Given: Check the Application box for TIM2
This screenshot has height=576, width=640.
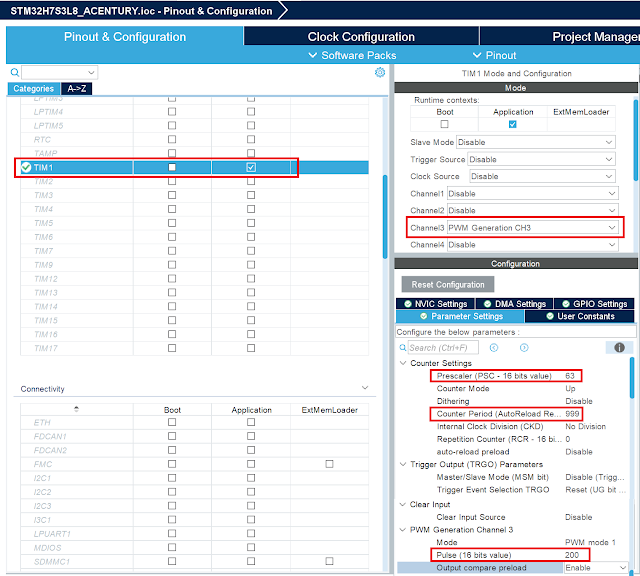Looking at the screenshot, I should 251,181.
